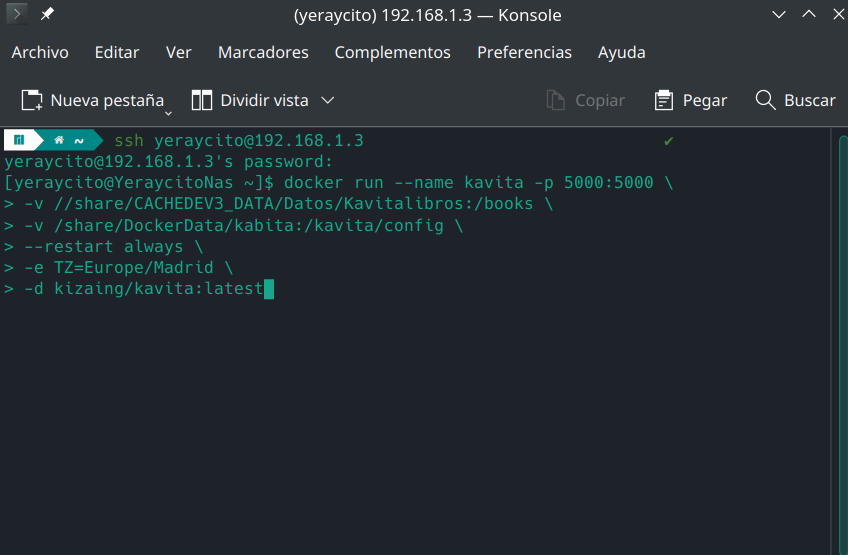Open the Preferencias menu

(x=524, y=52)
